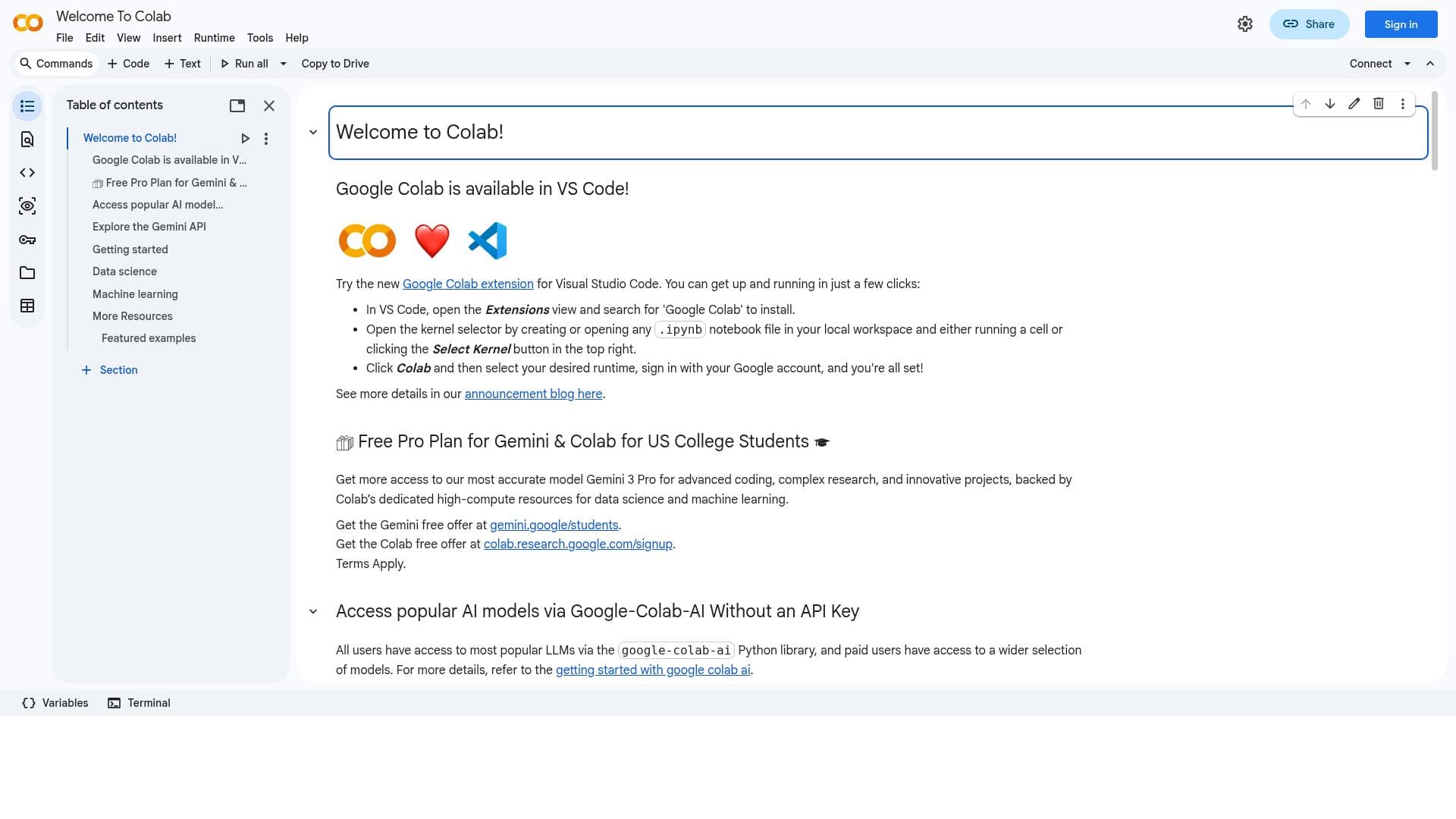Image resolution: width=1456 pixels, height=819 pixels.
Task: Follow the Google Colab extension link
Action: pyautogui.click(x=468, y=284)
